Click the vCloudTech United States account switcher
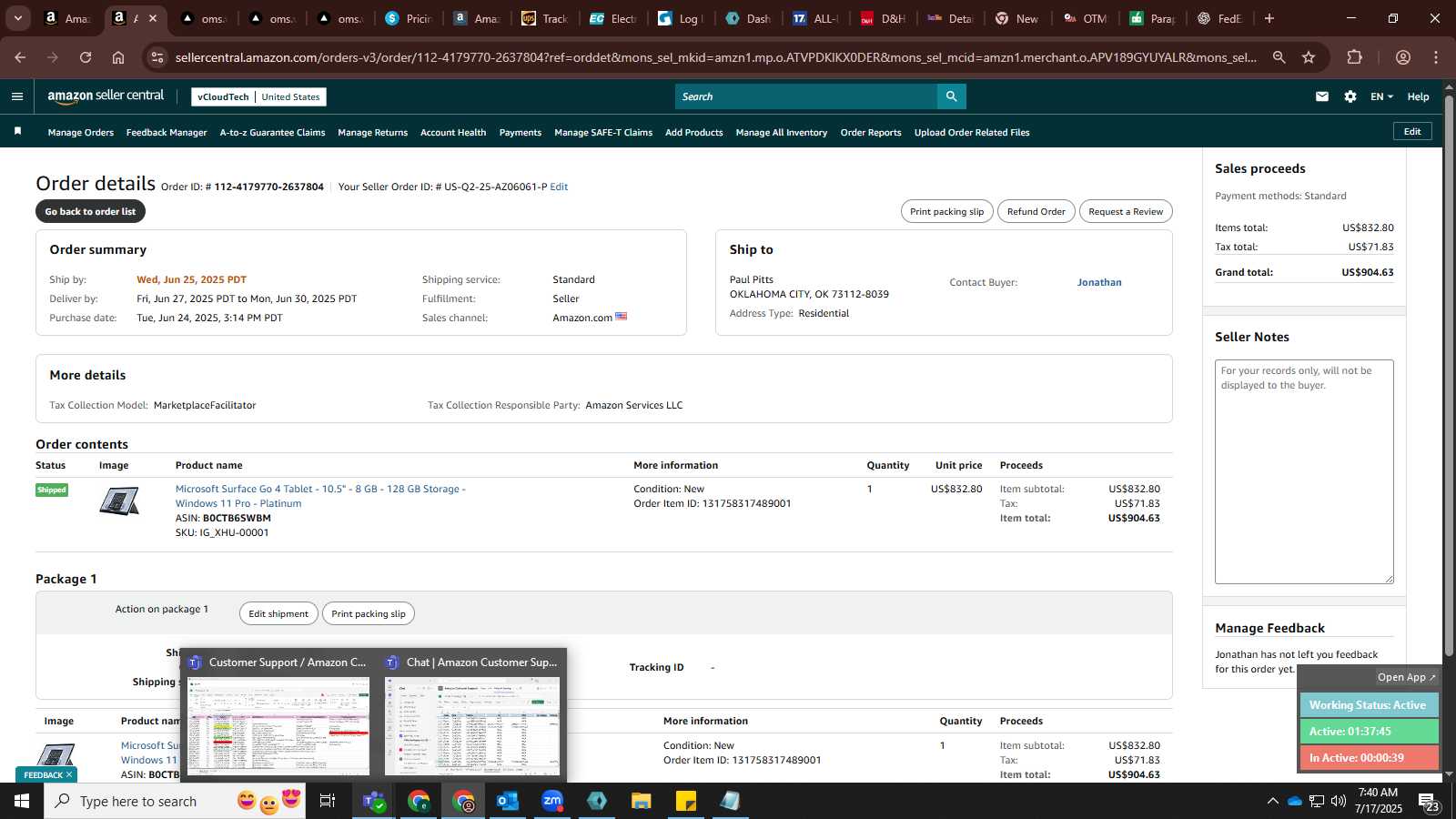Screen dimensions: 1456x819 point(259,96)
